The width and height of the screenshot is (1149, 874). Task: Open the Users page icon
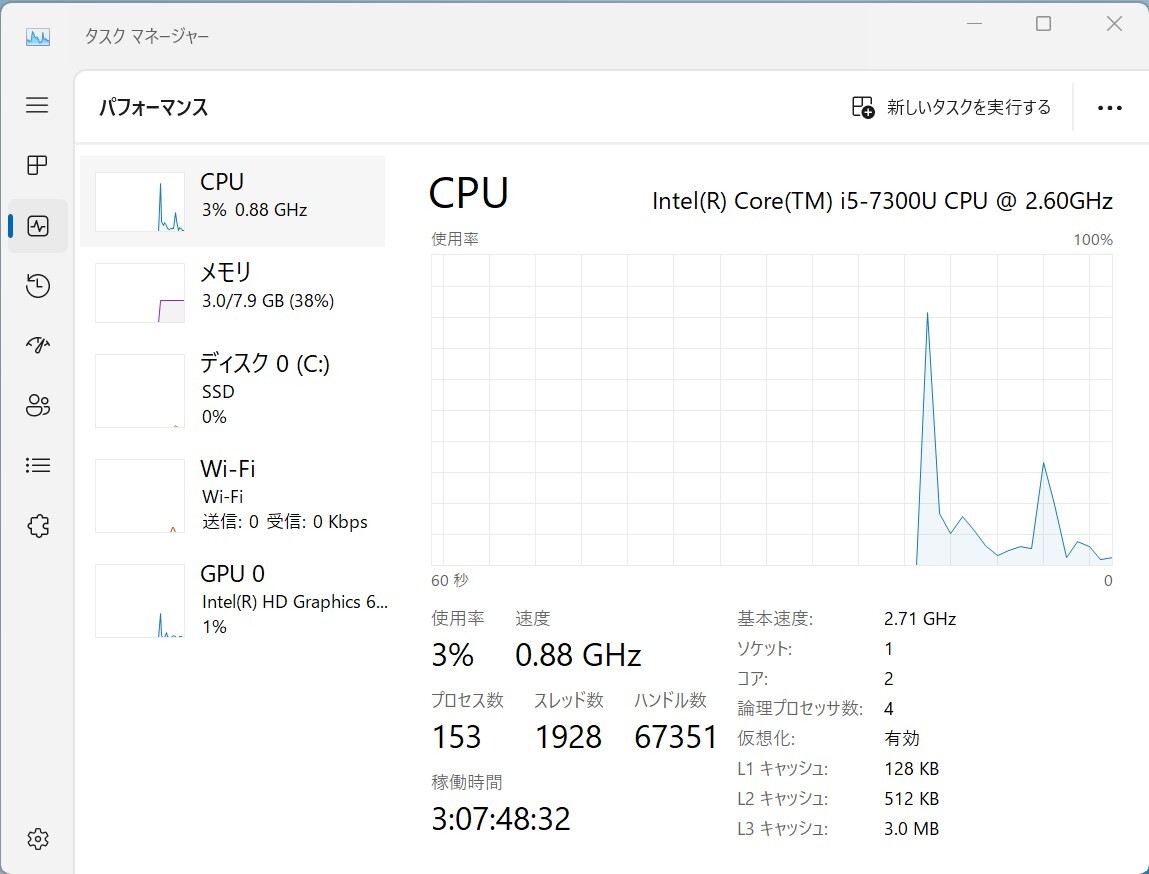tap(37, 405)
